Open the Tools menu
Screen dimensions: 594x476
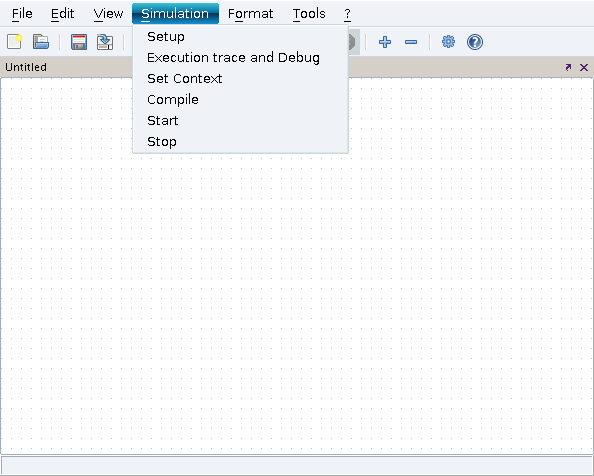[x=309, y=14]
